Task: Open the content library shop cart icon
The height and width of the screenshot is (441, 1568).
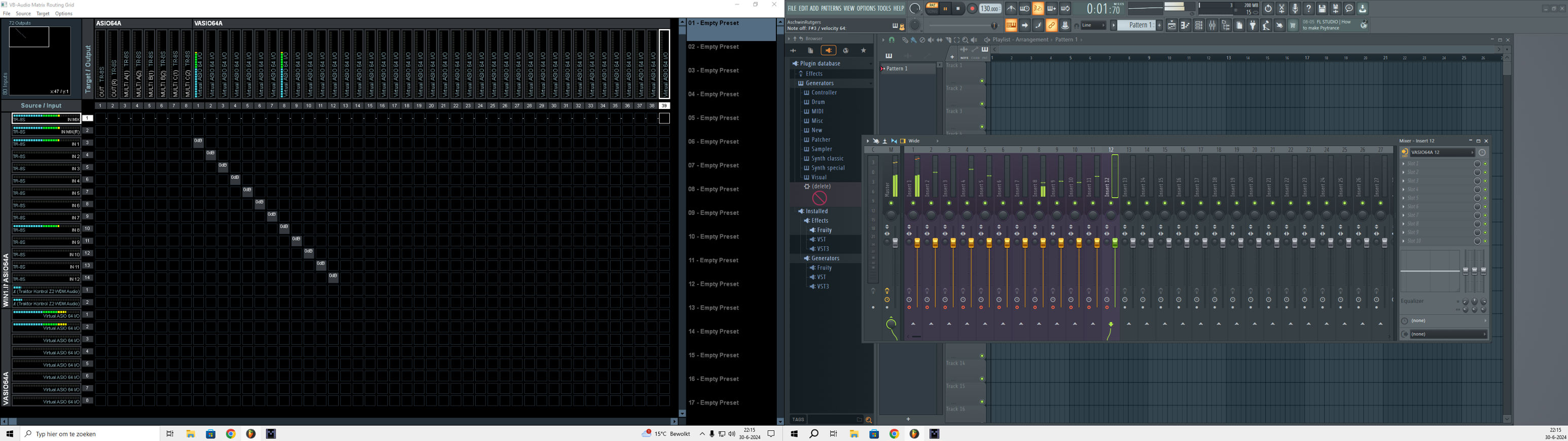Action: point(1293,25)
